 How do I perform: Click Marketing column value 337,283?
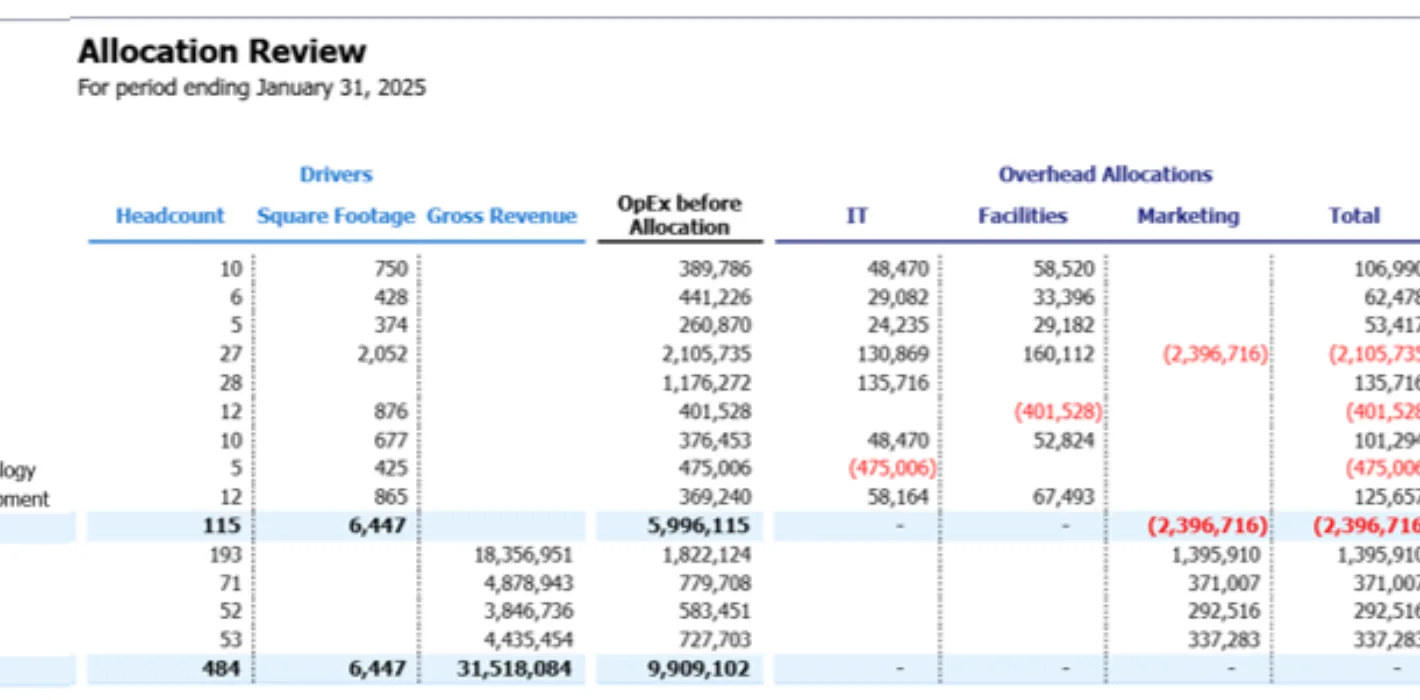pyautogui.click(x=1224, y=640)
